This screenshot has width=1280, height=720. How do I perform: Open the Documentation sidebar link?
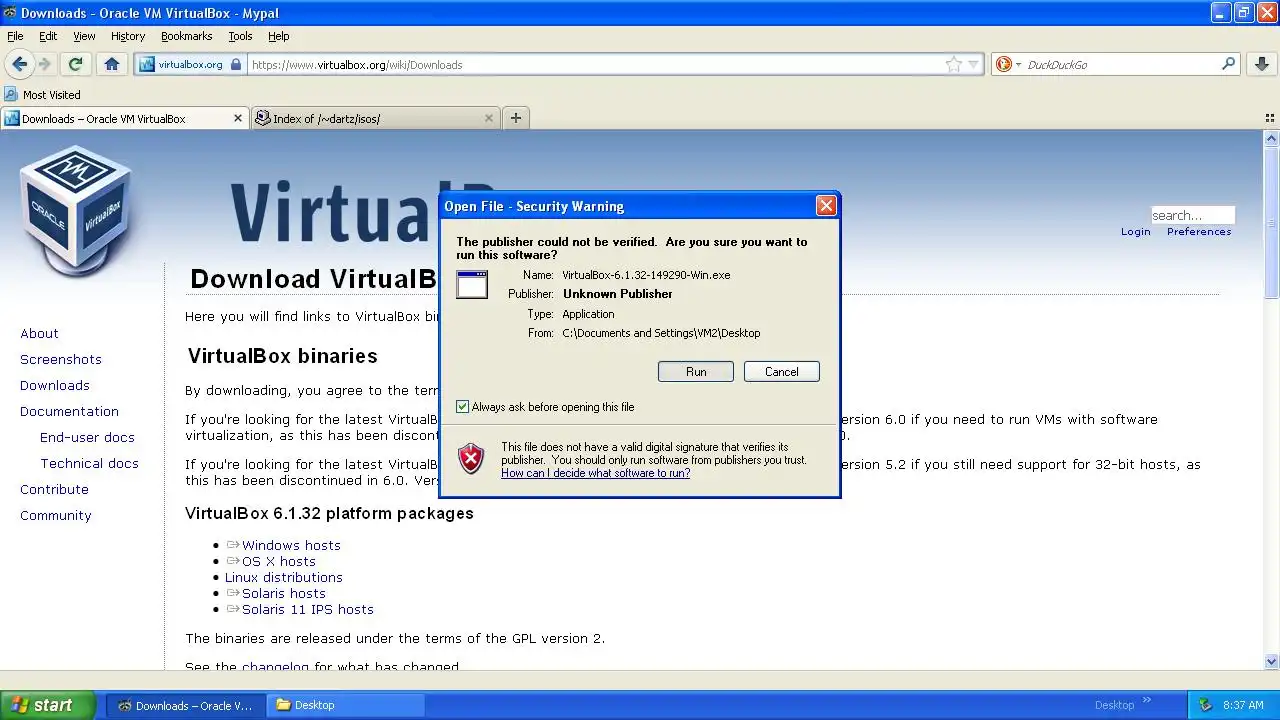point(69,411)
